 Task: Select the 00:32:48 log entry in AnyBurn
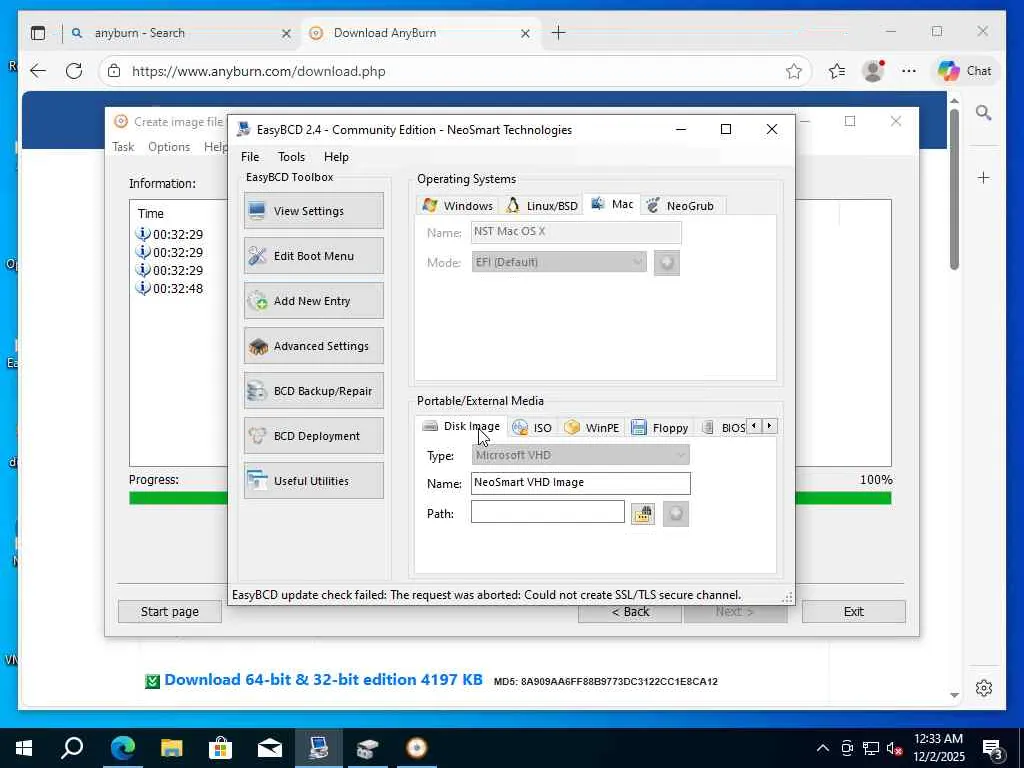pos(170,288)
